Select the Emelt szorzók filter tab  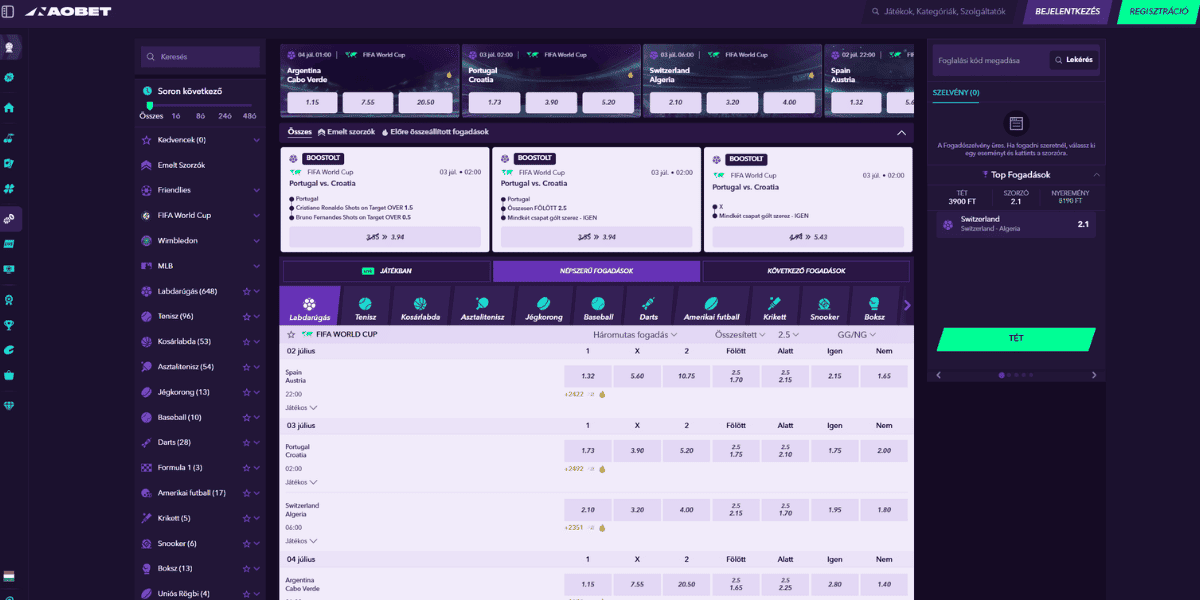pos(346,132)
